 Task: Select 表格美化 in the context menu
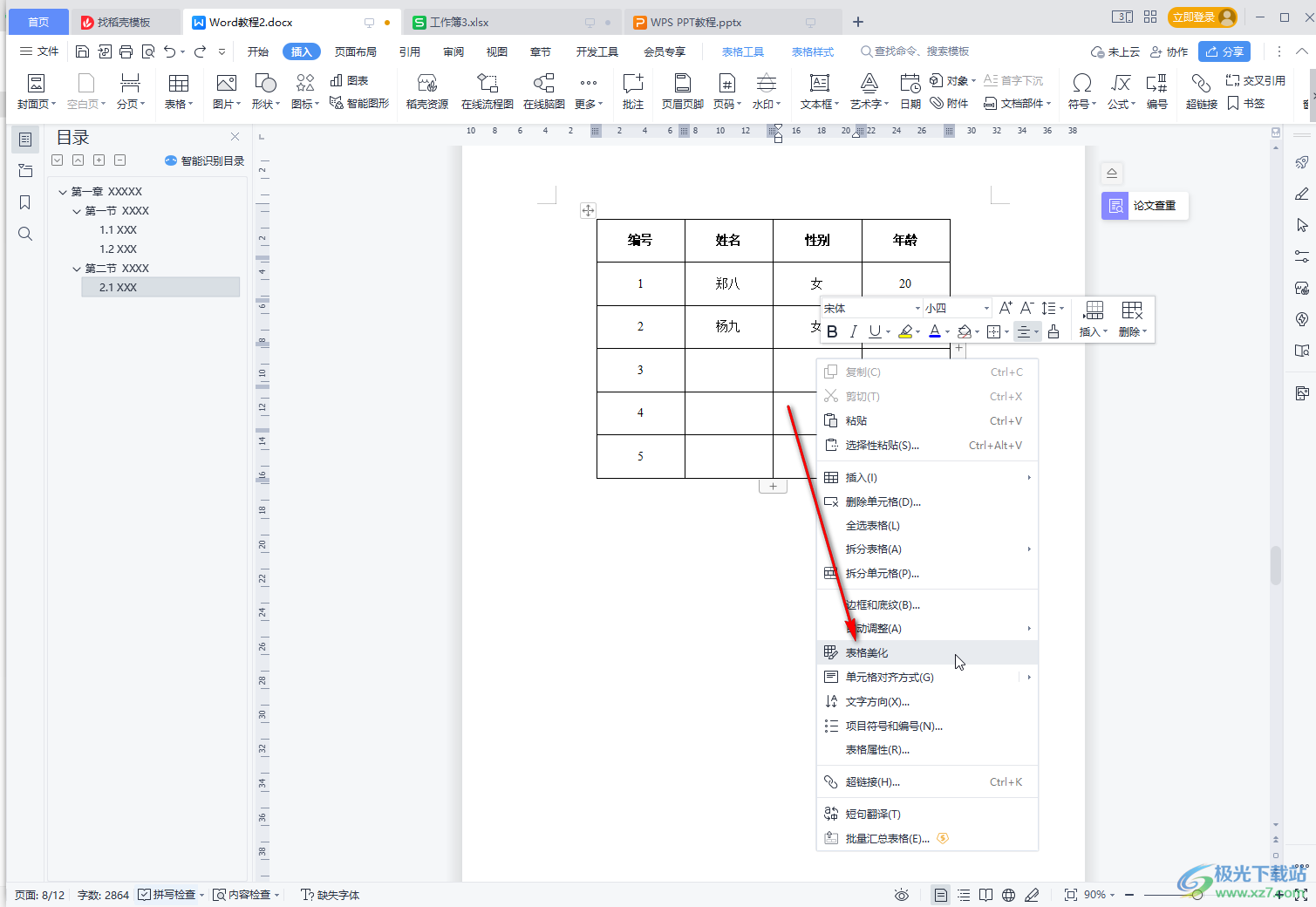click(927, 653)
